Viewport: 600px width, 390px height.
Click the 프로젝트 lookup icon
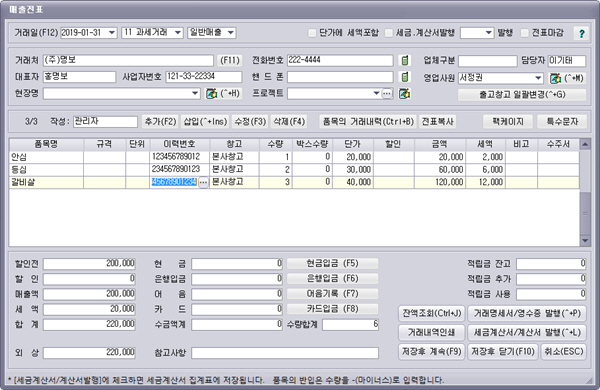[x=404, y=93]
